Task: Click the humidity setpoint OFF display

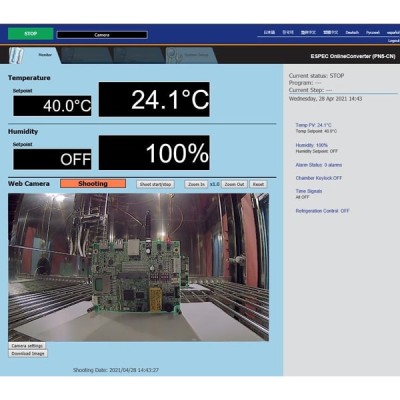Action: pos(52,159)
